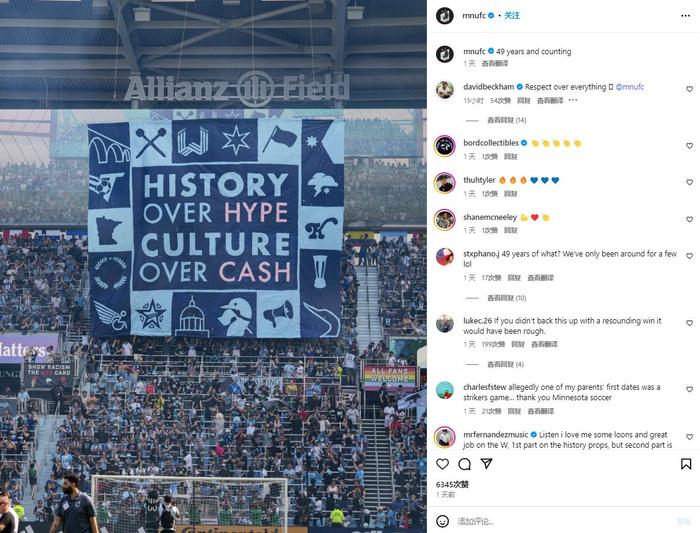Open more options on davidbeckham comment
The image size is (700, 533).
click(x=573, y=100)
